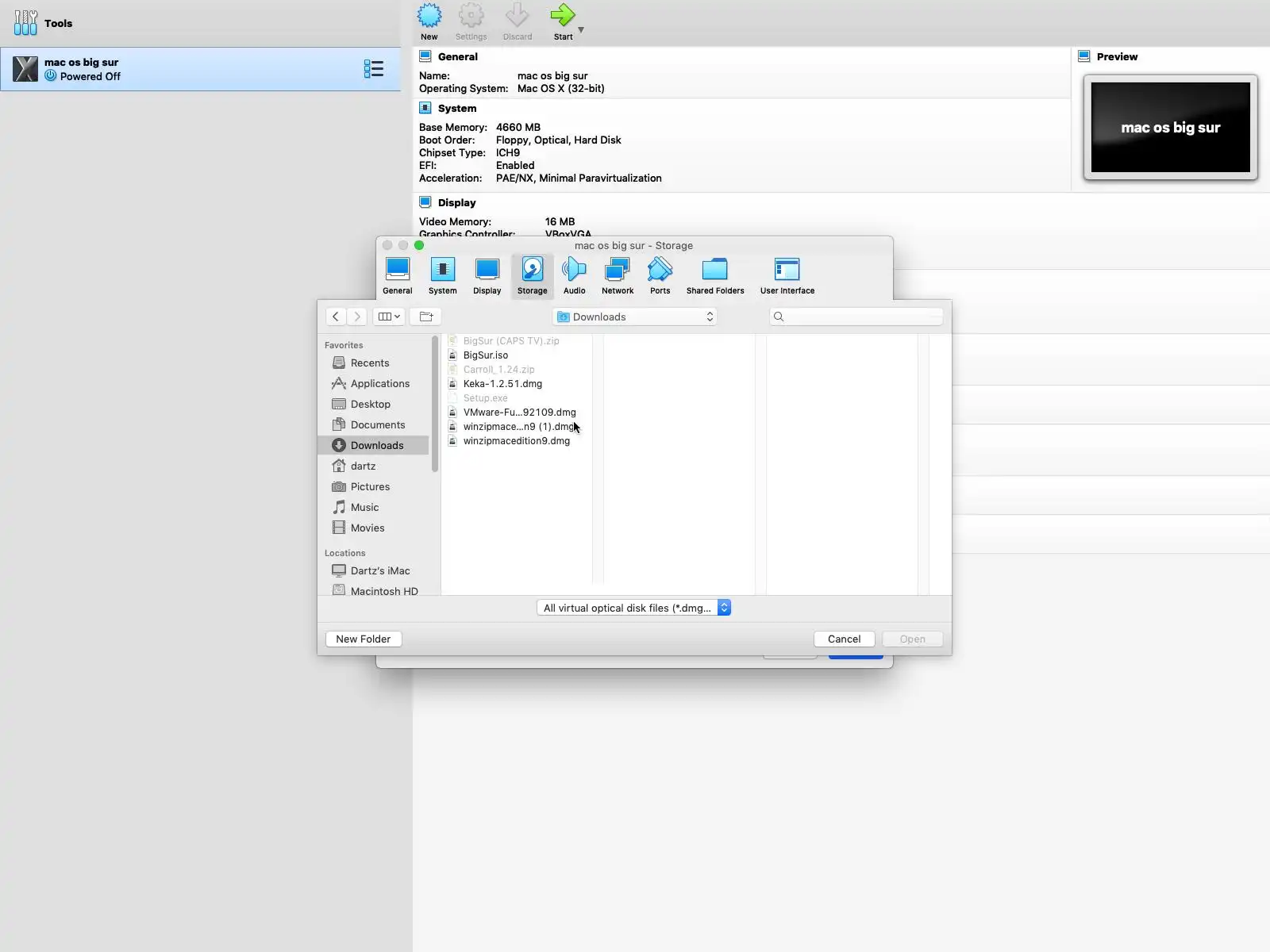This screenshot has width=1270, height=952.
Task: Open the Start button dropdown arrow
Action: 581,30
